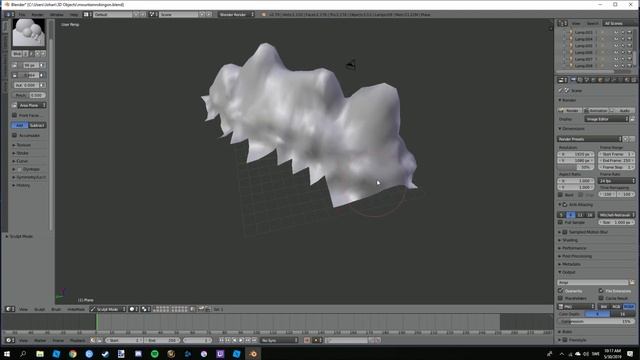
Task: Select Subtract brush direction
Action: point(37,125)
